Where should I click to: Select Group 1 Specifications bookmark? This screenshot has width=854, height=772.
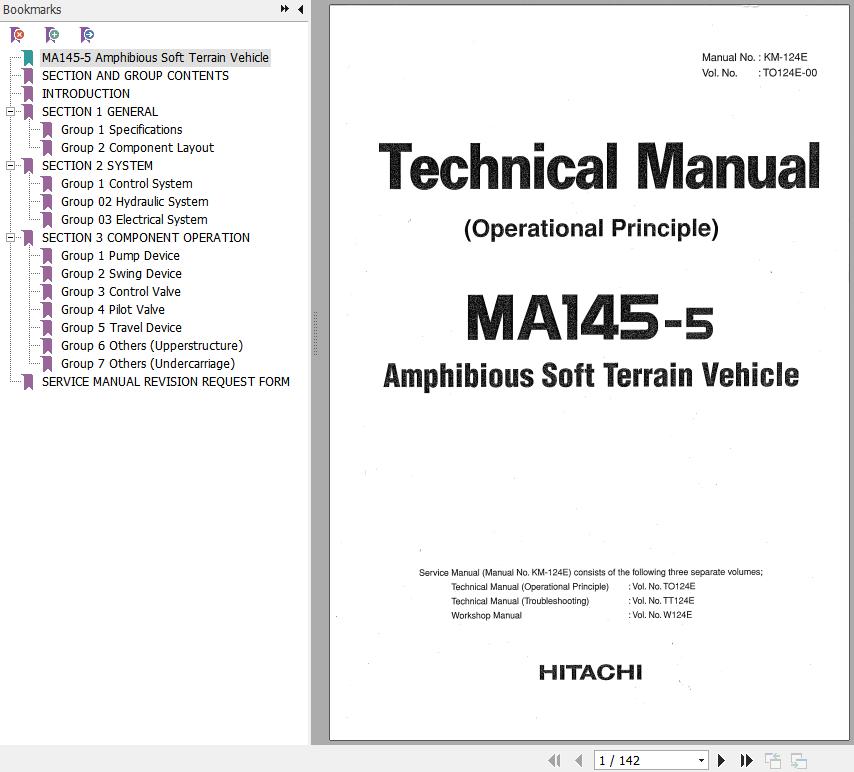pyautogui.click(x=121, y=130)
